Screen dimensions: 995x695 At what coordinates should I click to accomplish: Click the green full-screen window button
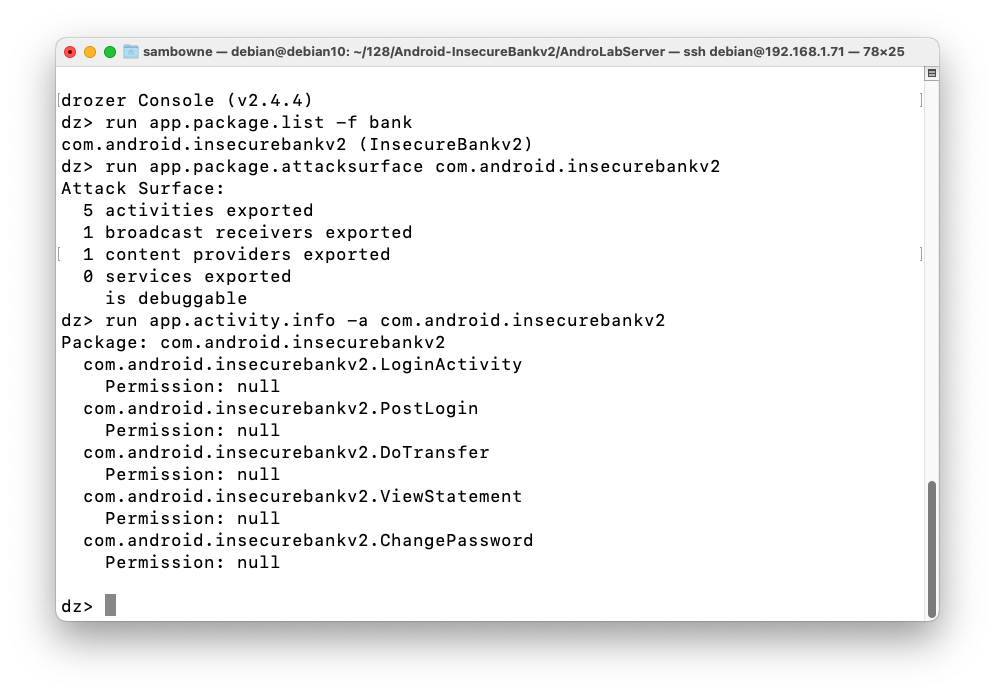110,52
